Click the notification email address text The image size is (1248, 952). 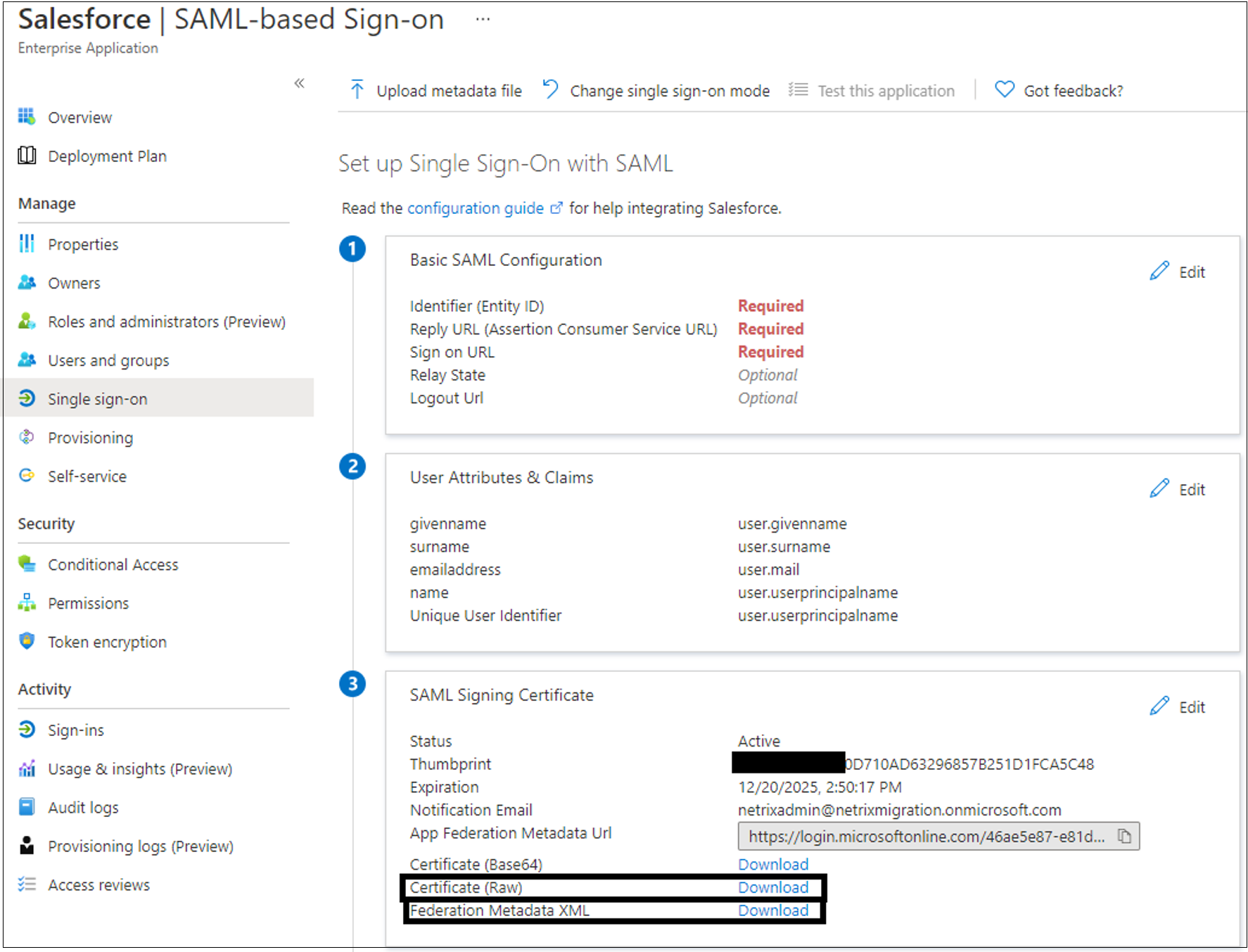900,810
